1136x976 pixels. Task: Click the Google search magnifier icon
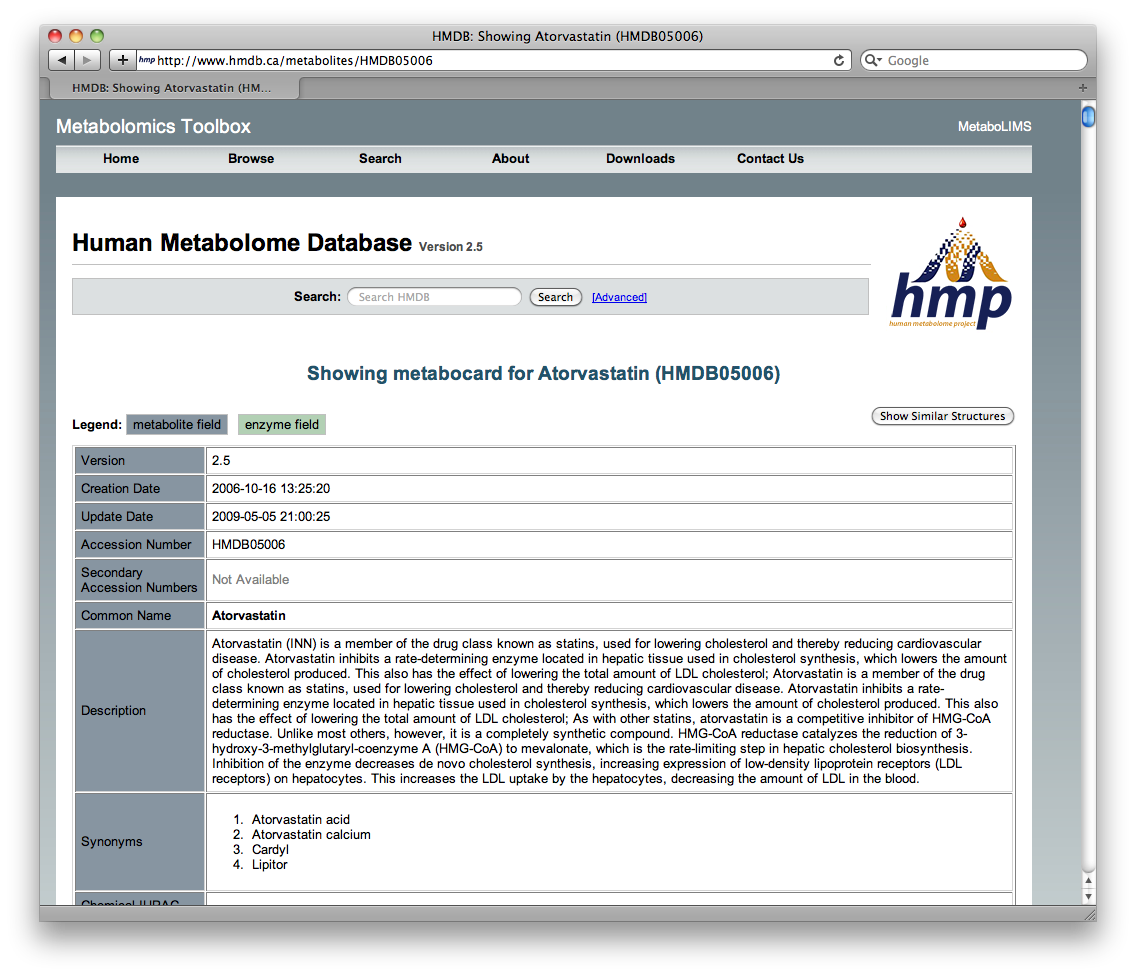(872, 60)
